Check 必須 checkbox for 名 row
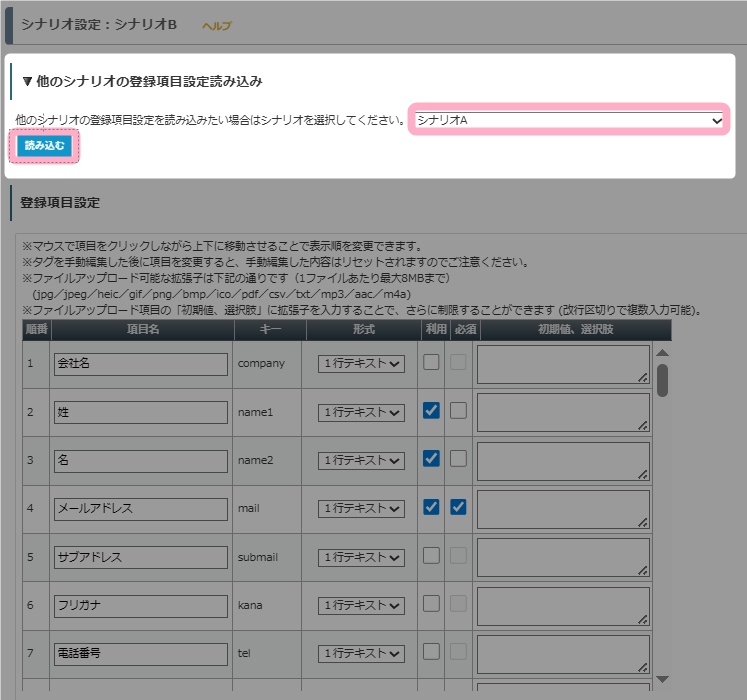This screenshot has width=747, height=700. 458,458
